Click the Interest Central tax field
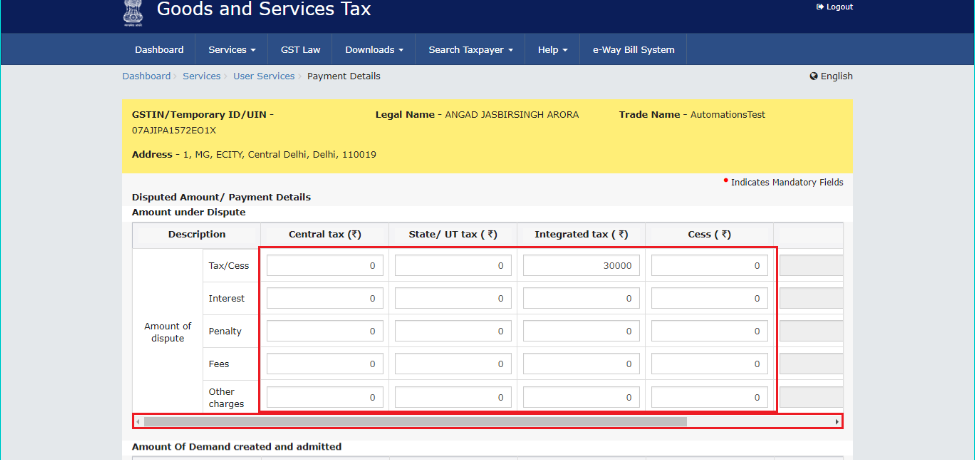 [325, 298]
